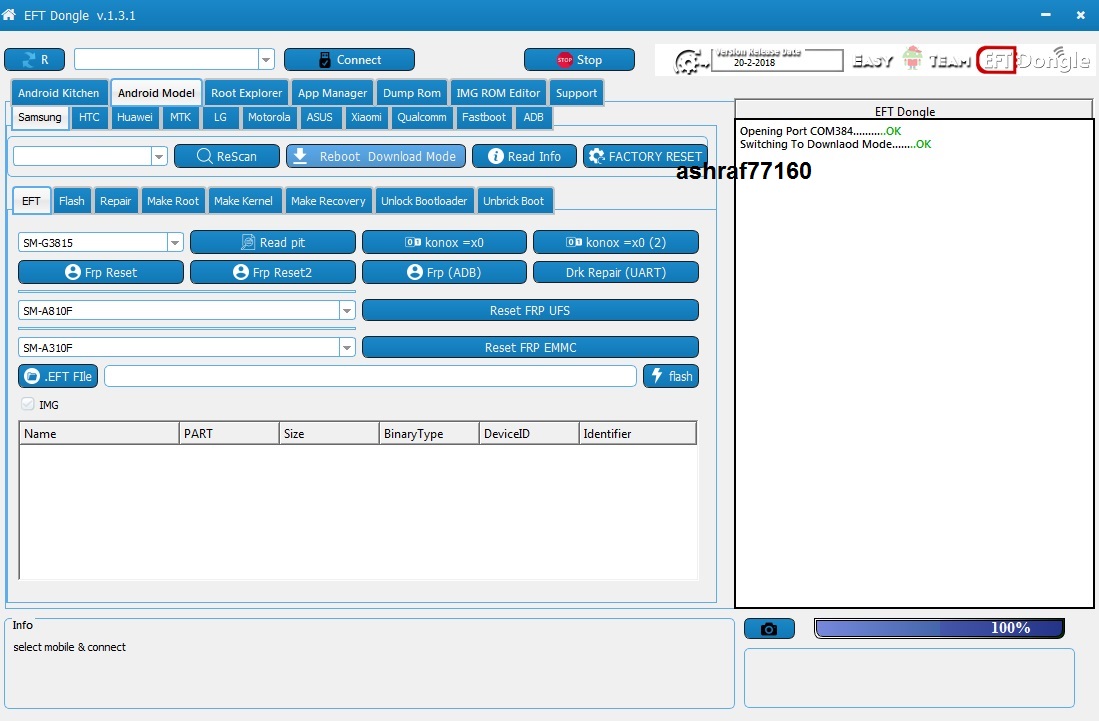Click the .EFT file path input field
The image size is (1099, 721).
click(370, 376)
